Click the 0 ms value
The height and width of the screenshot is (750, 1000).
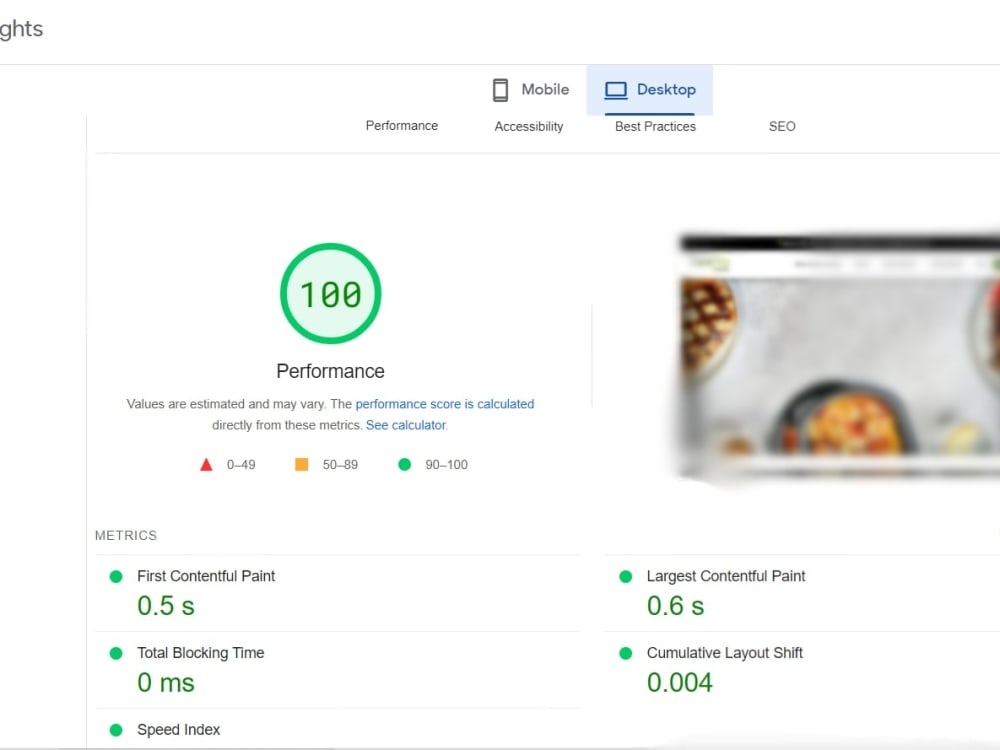(166, 683)
